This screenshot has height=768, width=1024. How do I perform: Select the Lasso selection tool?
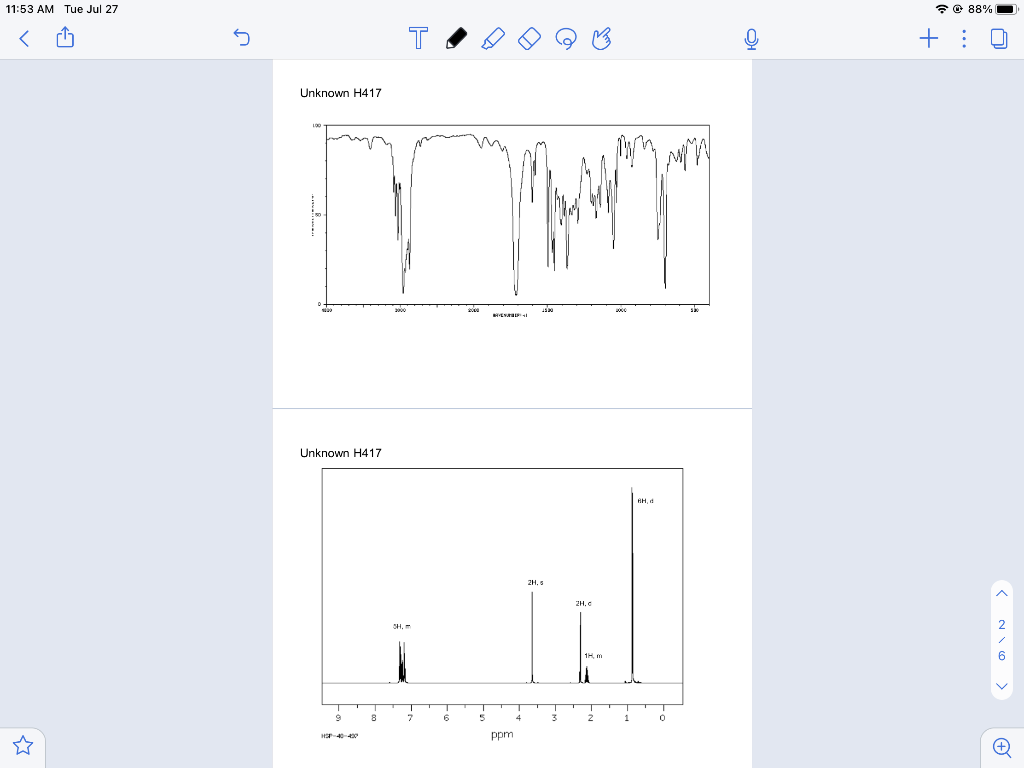(x=566, y=38)
